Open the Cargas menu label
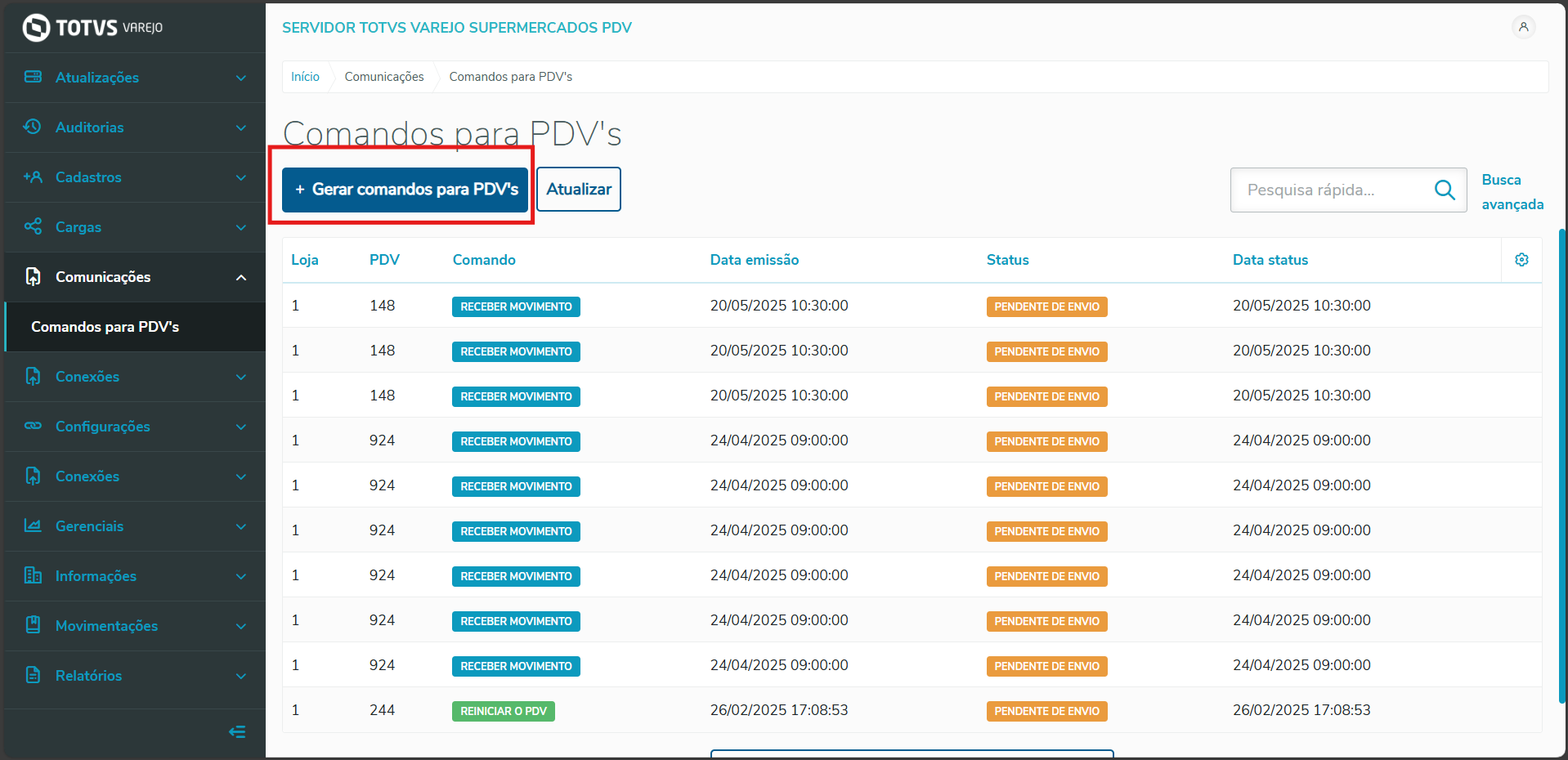This screenshot has width=1568, height=760. (78, 227)
